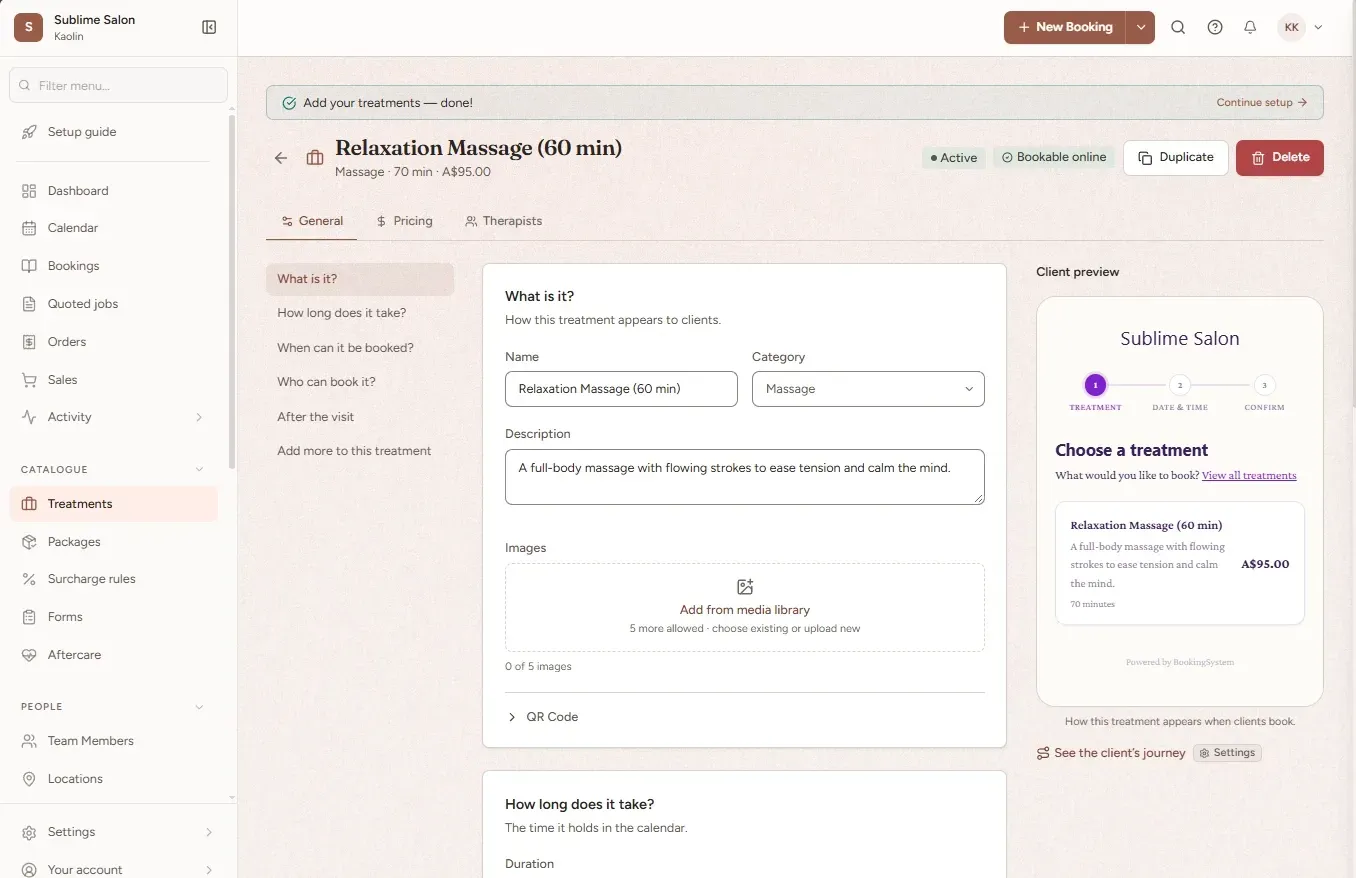Go to Bookings in sidebar

113,266
